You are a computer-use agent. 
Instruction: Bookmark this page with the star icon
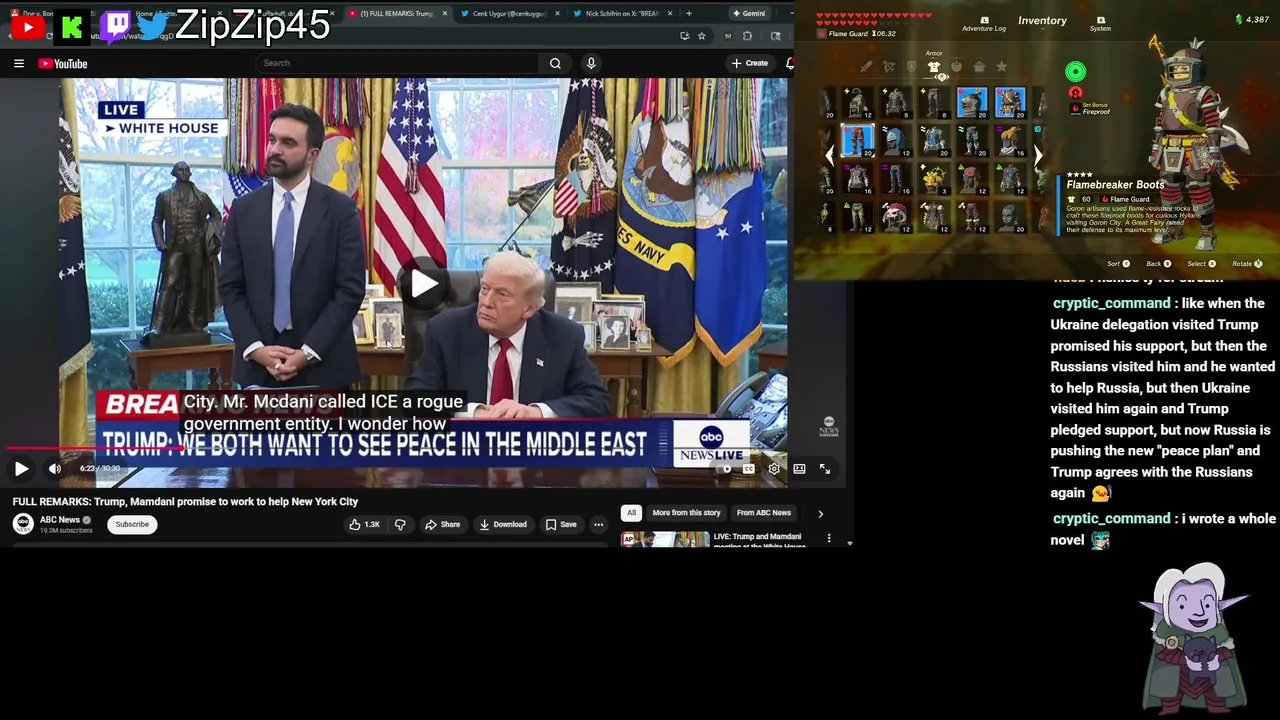(702, 36)
